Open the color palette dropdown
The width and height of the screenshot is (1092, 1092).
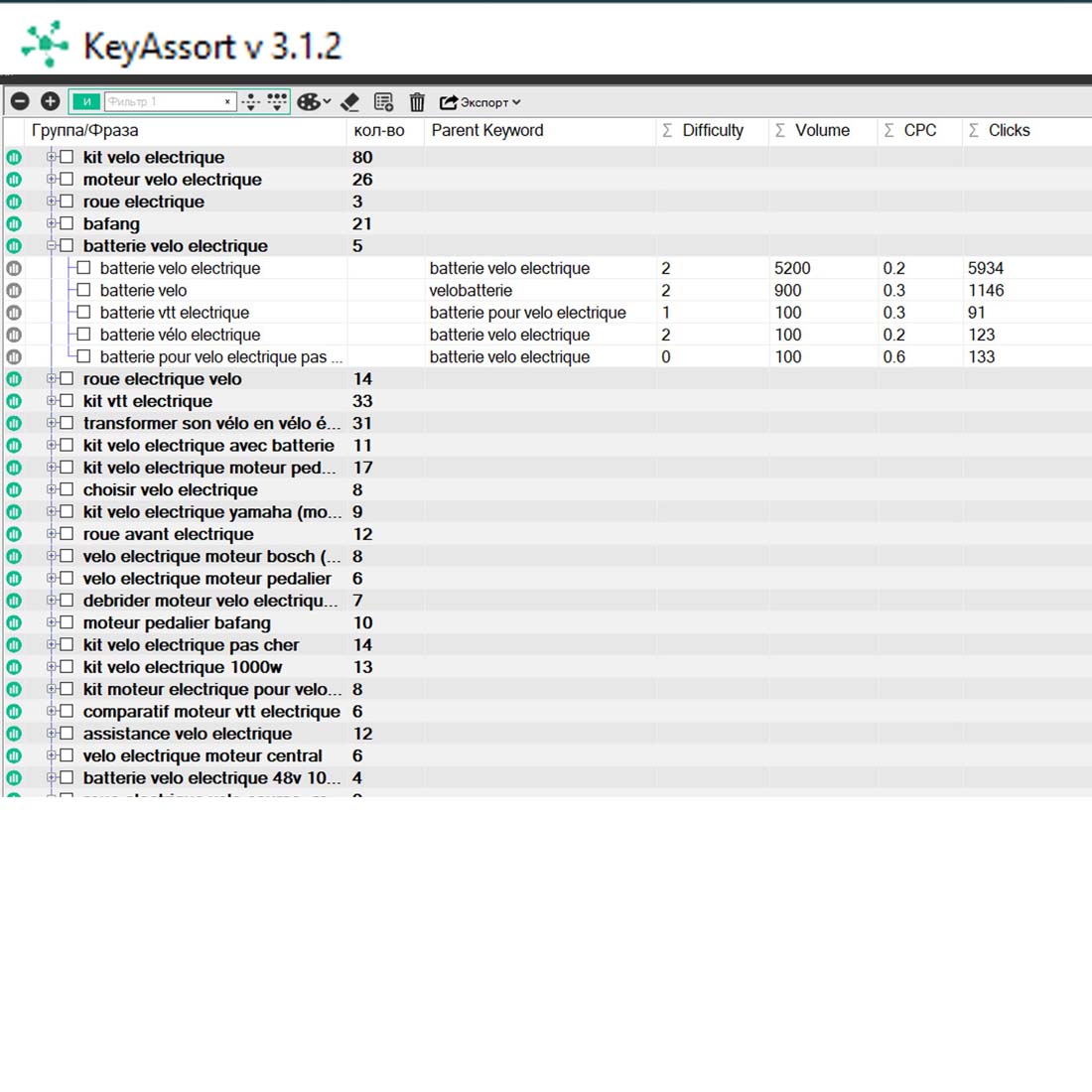click(313, 102)
